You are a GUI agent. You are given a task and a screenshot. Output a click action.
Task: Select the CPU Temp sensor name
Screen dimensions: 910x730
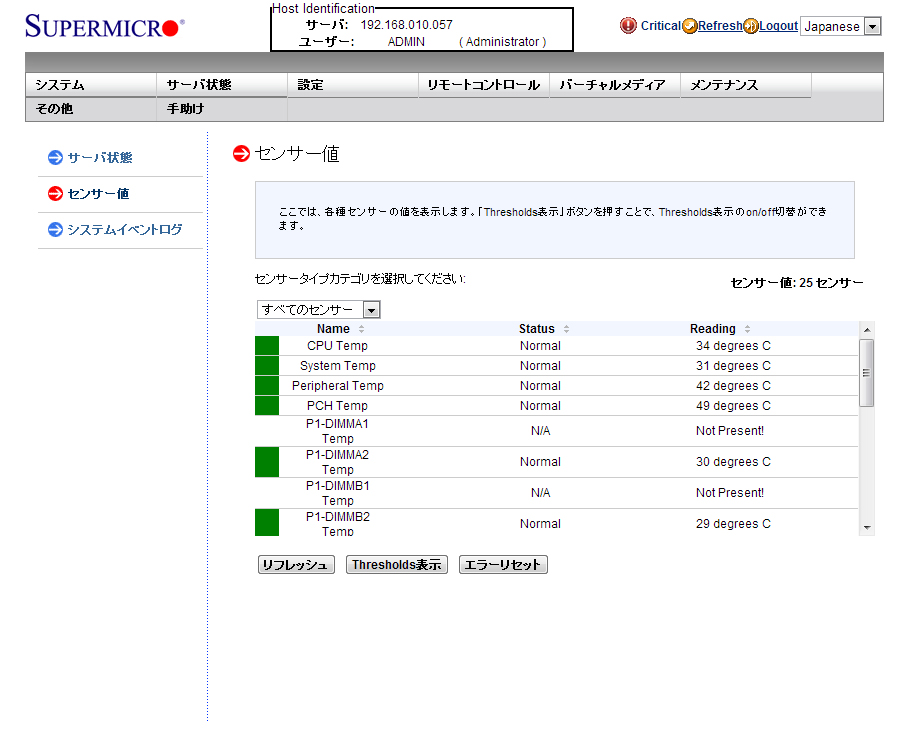337,346
